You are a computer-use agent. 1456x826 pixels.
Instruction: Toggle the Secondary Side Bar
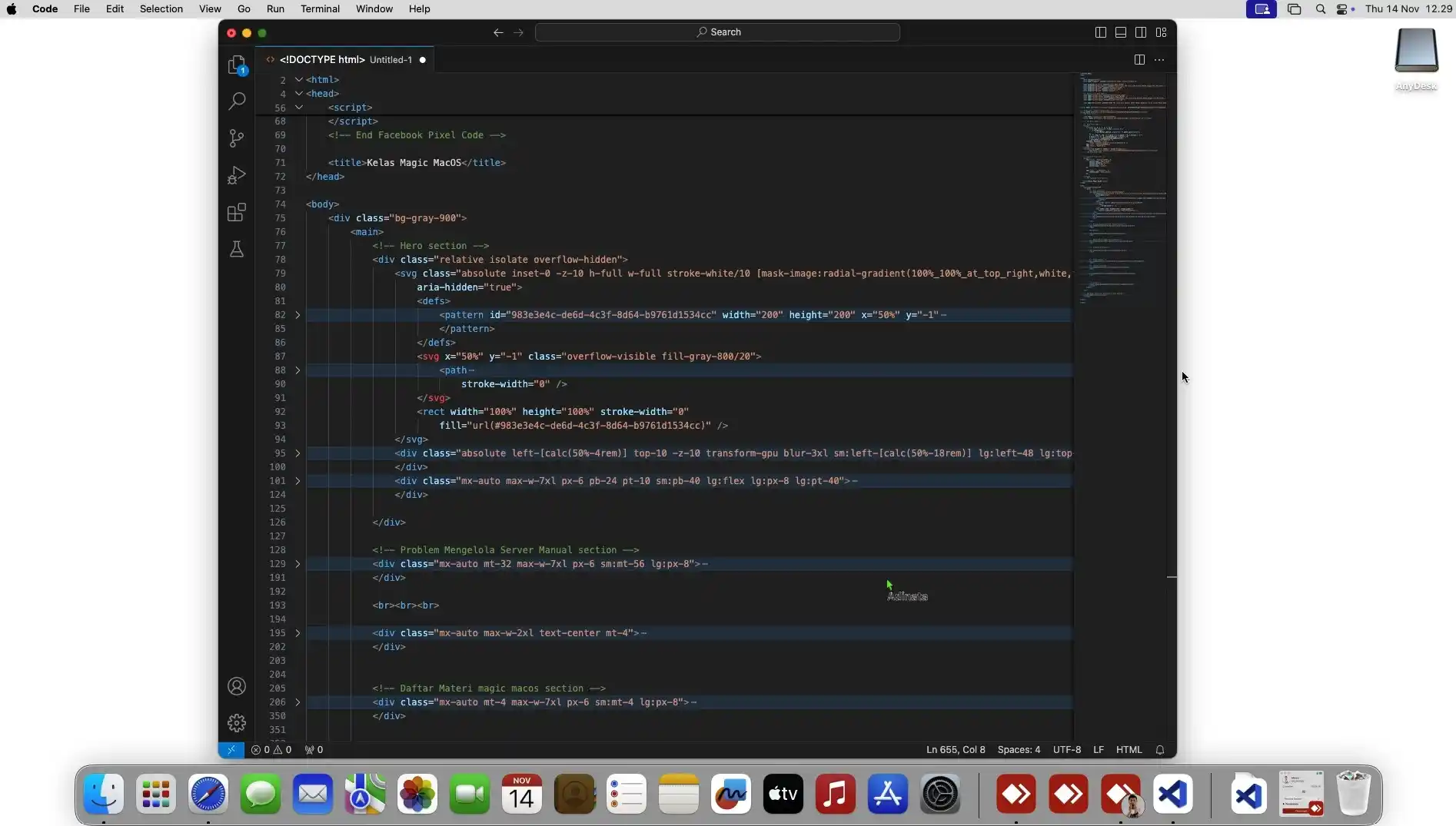coord(1141,32)
